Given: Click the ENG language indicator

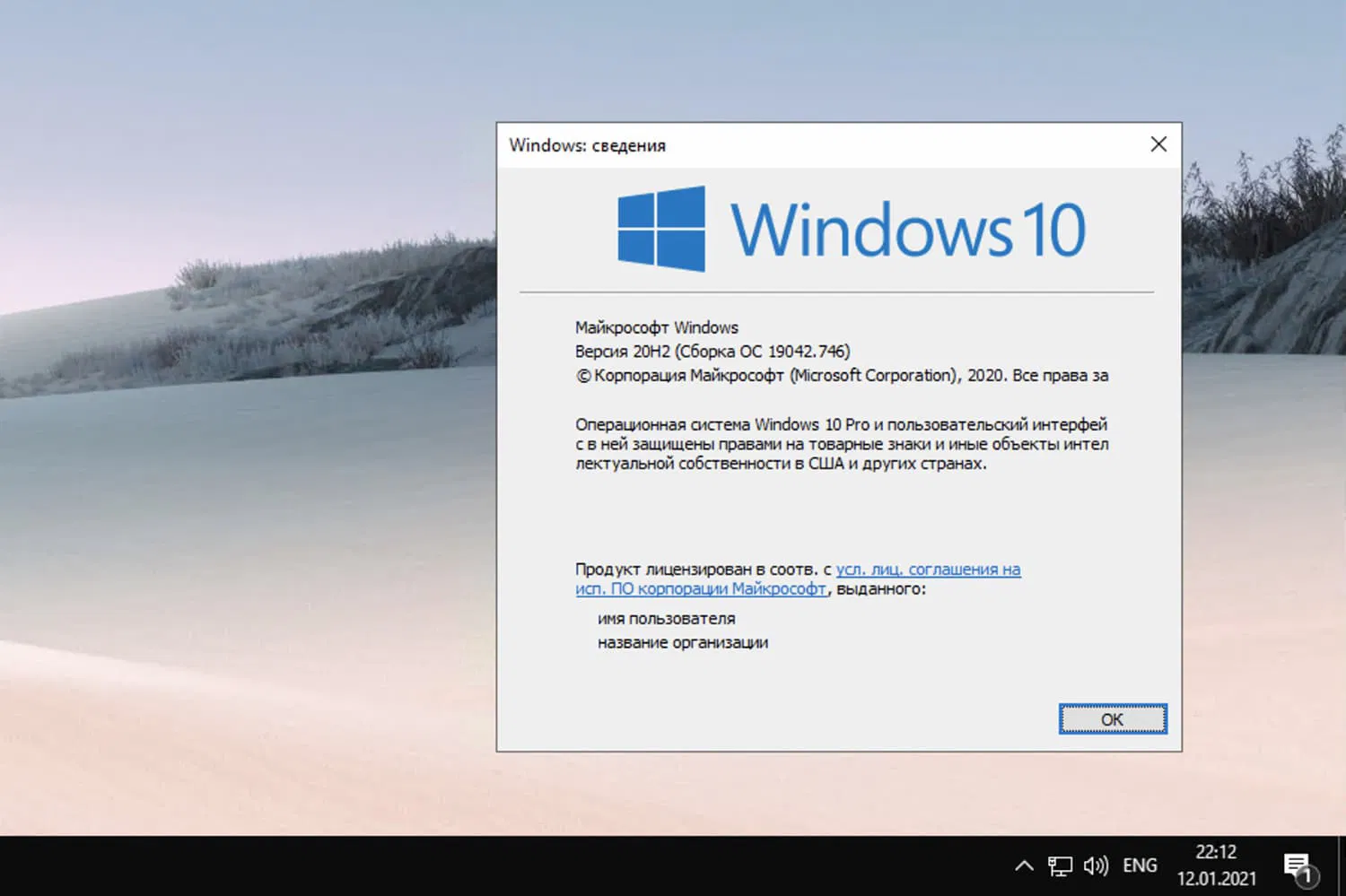Looking at the screenshot, I should pos(1139,864).
